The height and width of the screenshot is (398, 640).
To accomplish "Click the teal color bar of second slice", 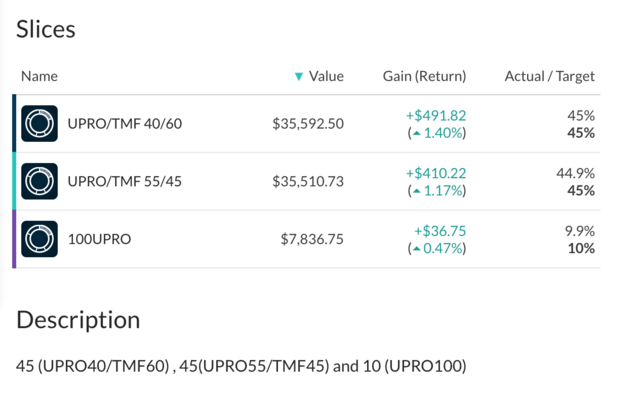I will click(x=14, y=181).
